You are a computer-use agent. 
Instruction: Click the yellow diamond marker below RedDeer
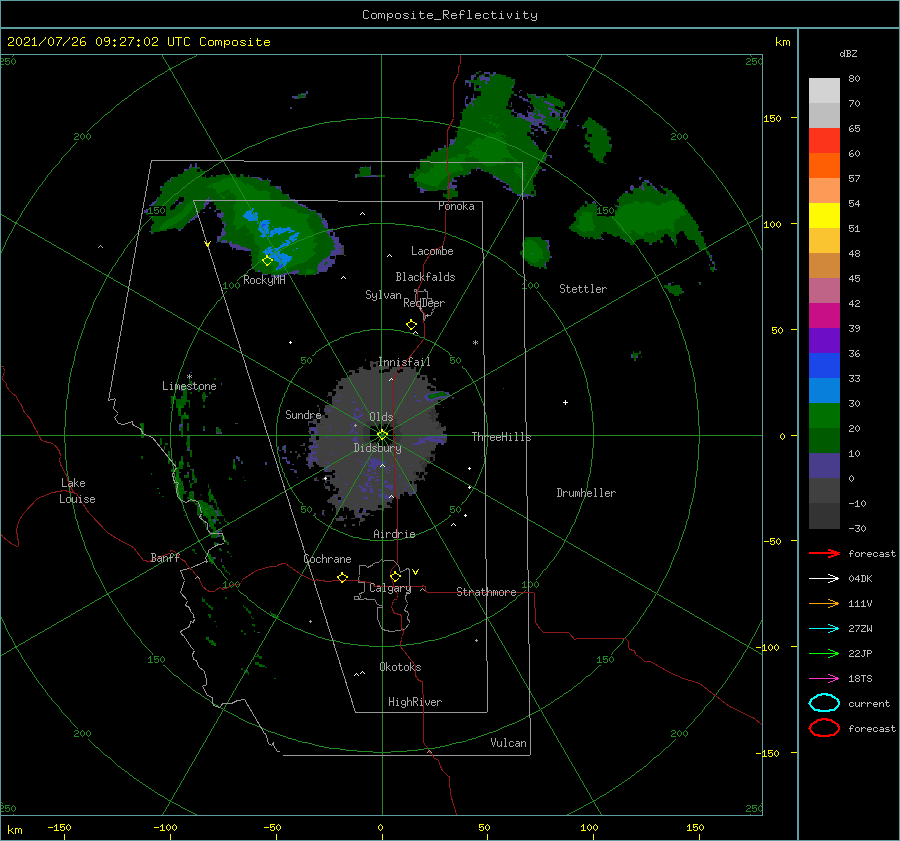coord(412,325)
